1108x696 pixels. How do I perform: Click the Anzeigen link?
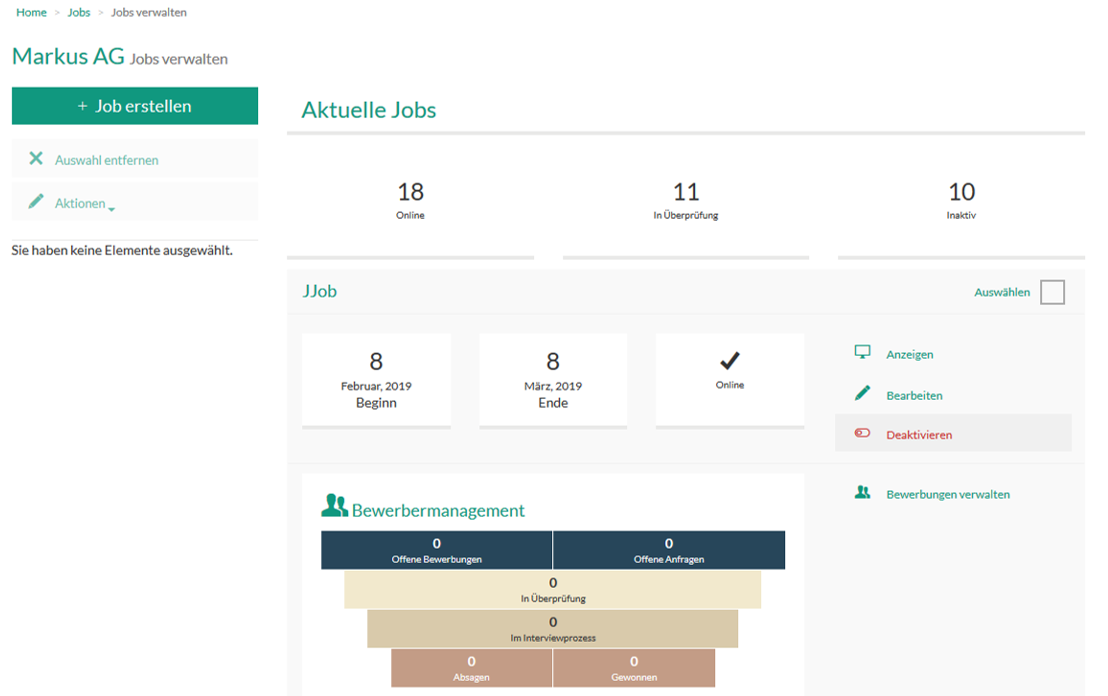tap(909, 354)
